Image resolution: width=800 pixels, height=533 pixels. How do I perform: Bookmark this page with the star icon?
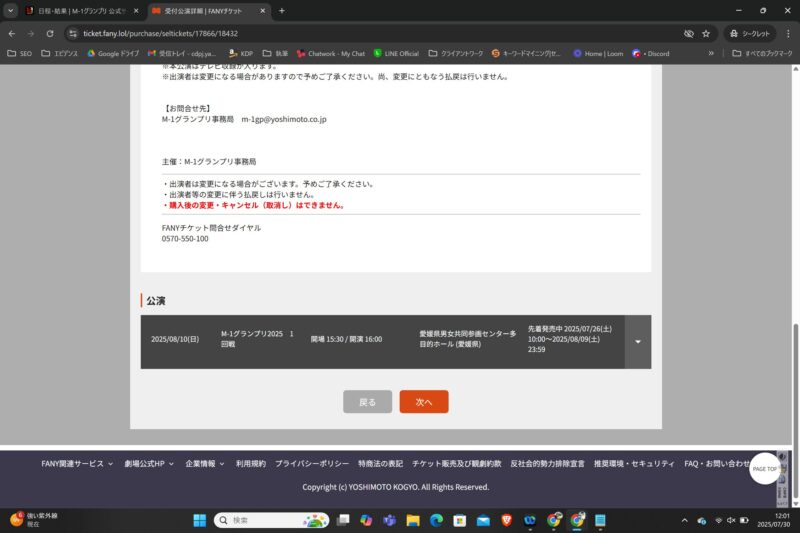click(706, 34)
